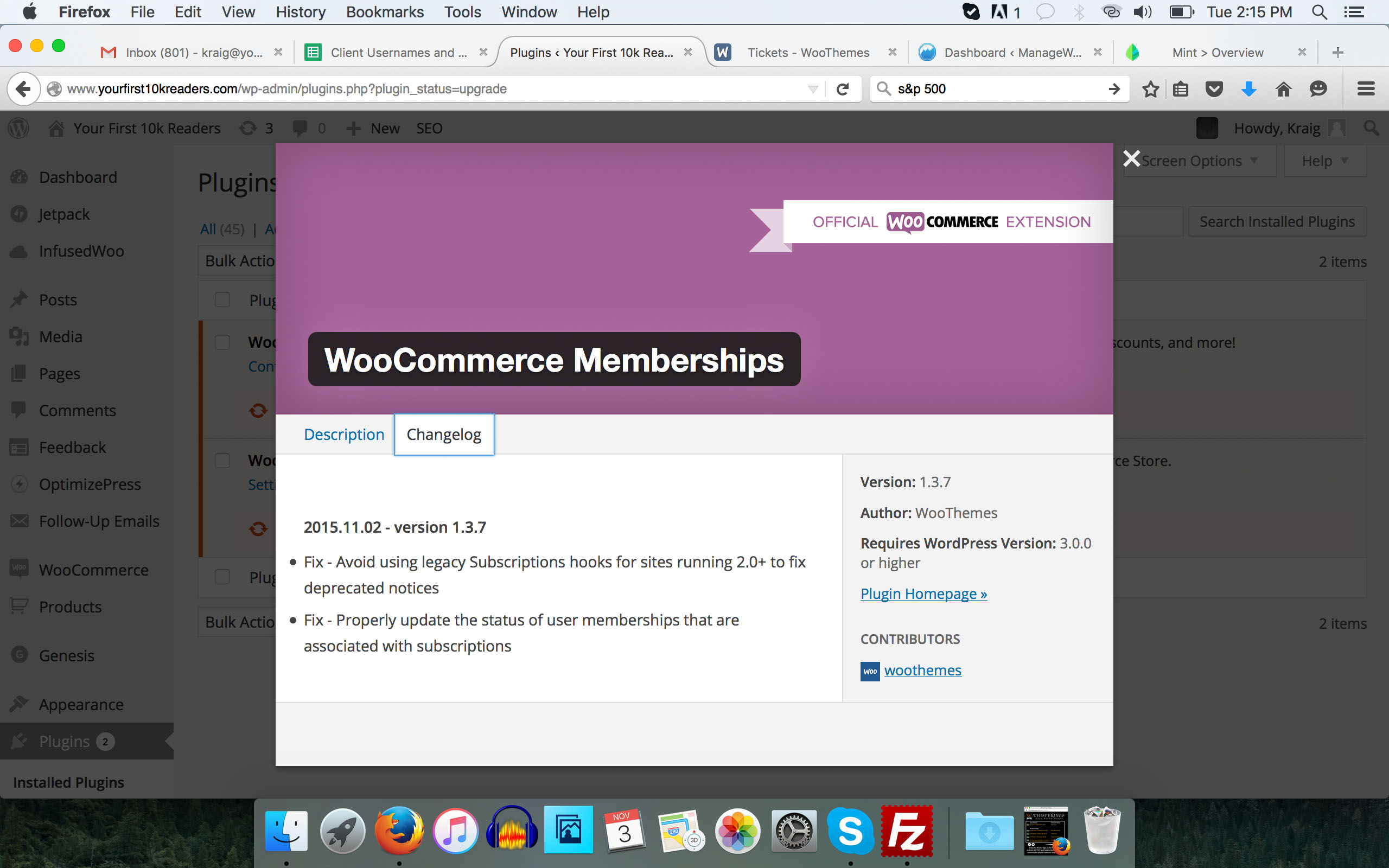Screen dimensions: 1389x868
Task: Switch to the Description tab
Action: [x=344, y=435]
